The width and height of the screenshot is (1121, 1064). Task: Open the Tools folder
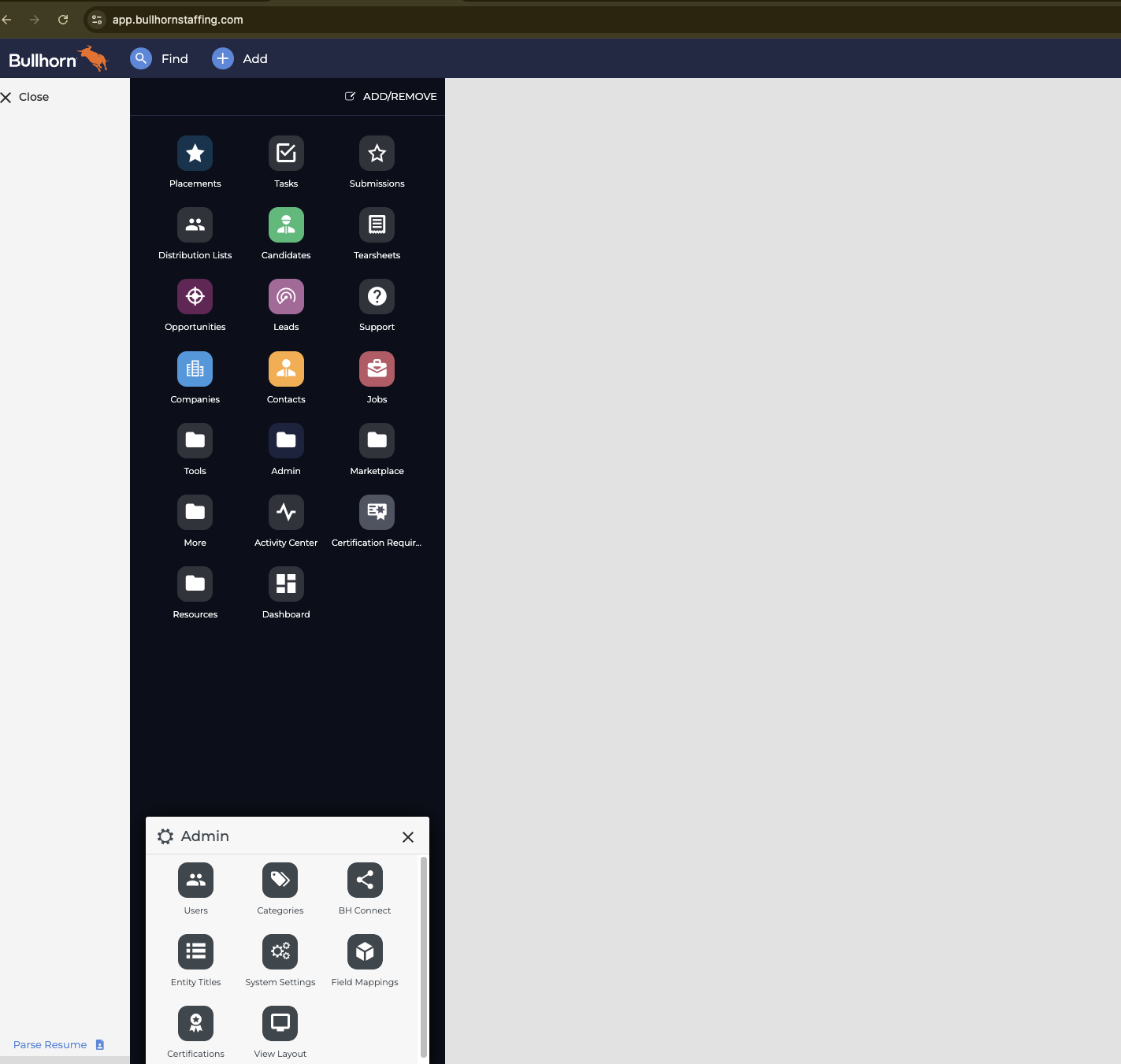pos(195,441)
